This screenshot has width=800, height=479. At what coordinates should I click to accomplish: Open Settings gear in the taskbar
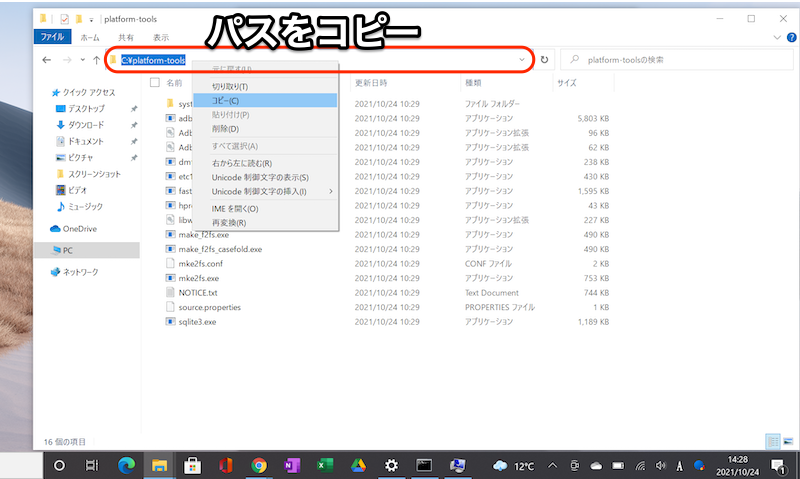pos(391,465)
